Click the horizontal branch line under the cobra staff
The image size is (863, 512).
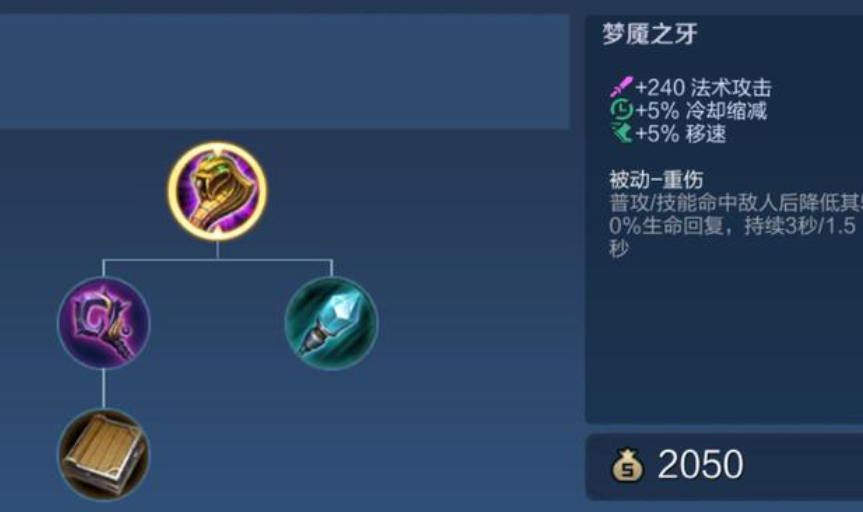tap(217, 259)
